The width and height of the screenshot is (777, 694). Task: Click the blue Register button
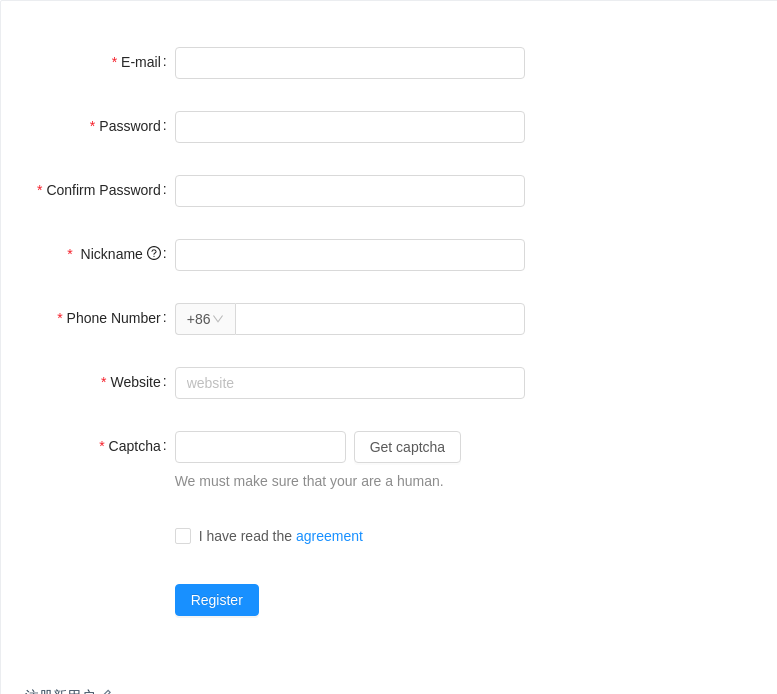217,600
